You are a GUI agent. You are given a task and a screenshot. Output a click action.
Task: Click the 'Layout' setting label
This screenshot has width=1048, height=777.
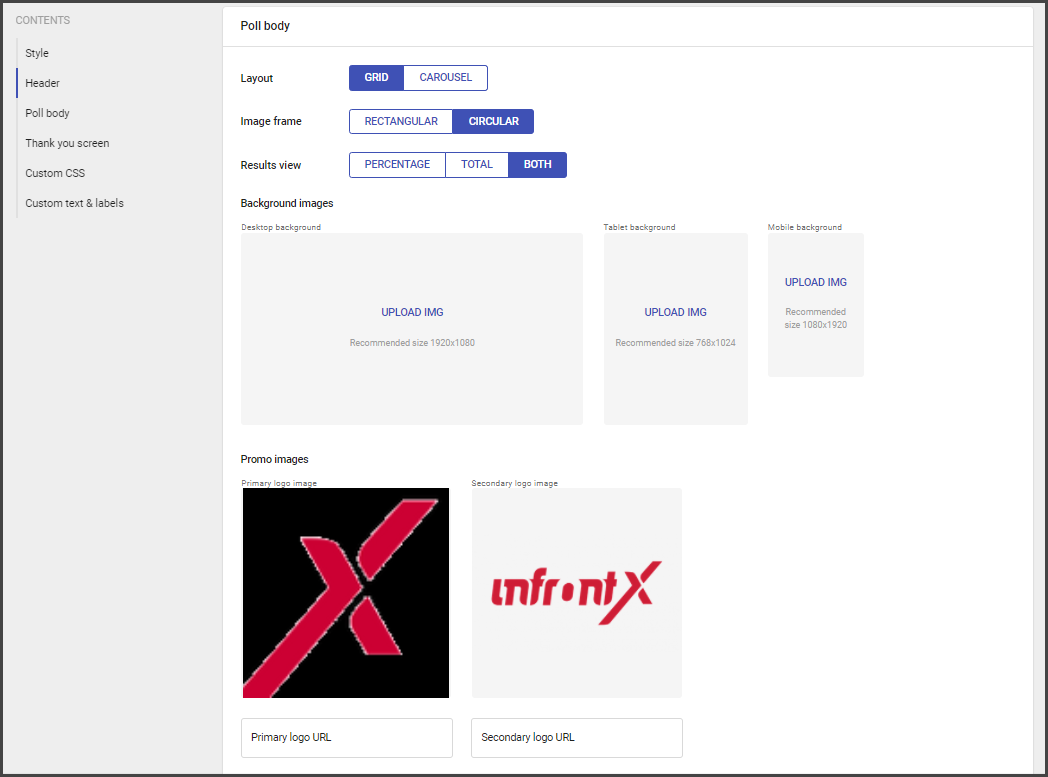point(257,78)
